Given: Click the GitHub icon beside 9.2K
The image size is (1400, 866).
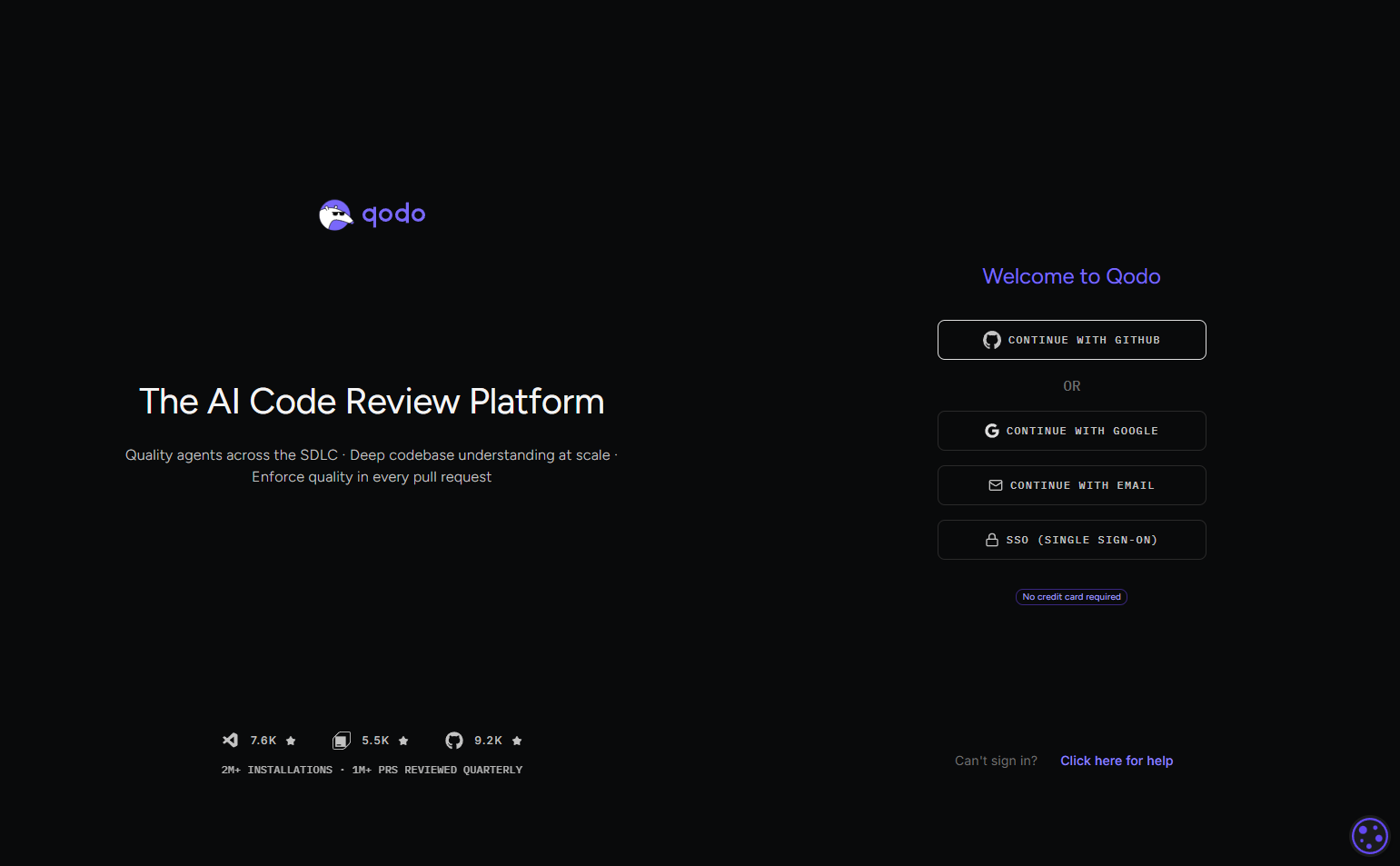Looking at the screenshot, I should pos(454,741).
